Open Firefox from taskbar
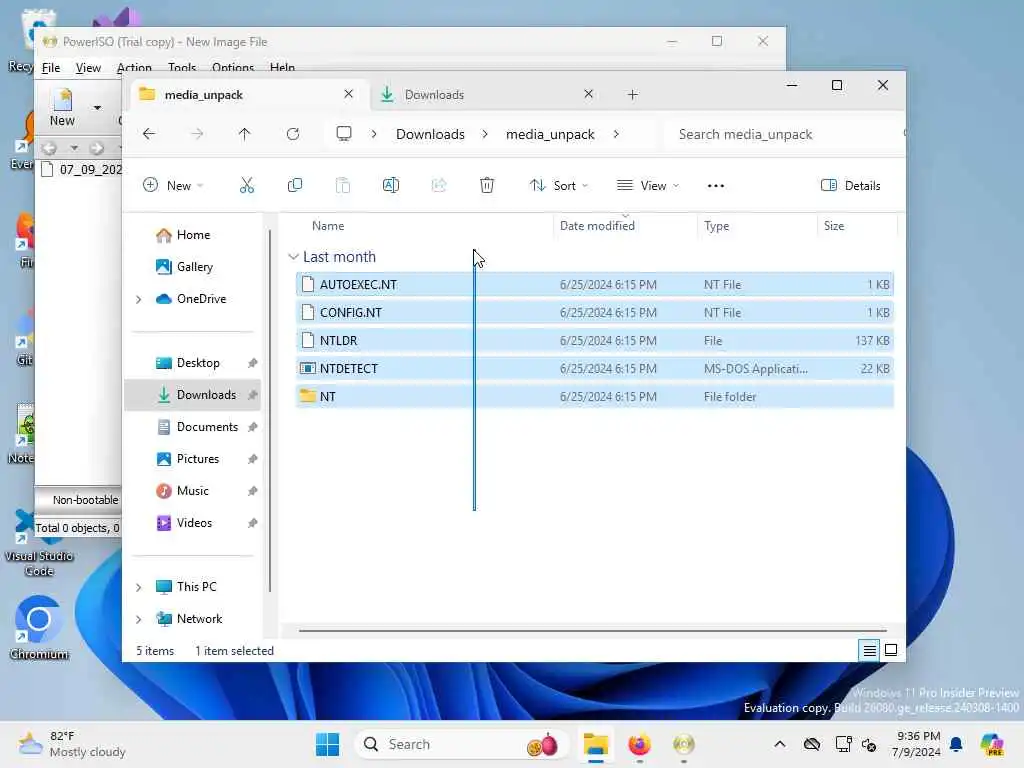Screen dimensions: 1024x768 (639, 744)
